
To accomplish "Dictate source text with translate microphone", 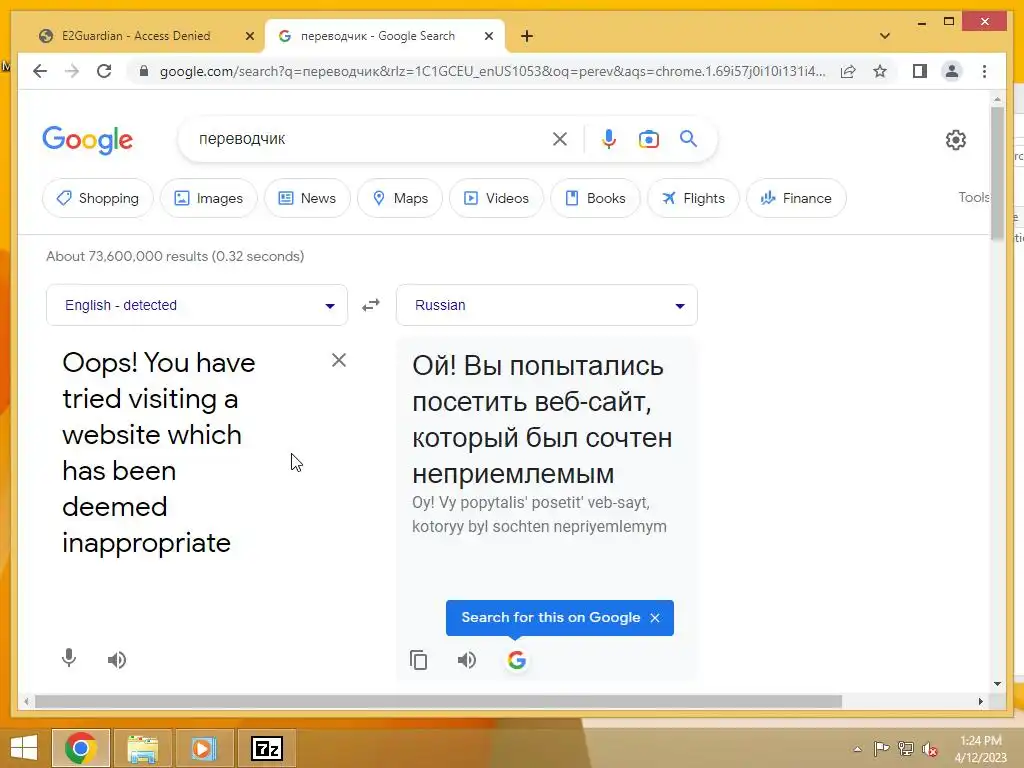I will [x=69, y=658].
